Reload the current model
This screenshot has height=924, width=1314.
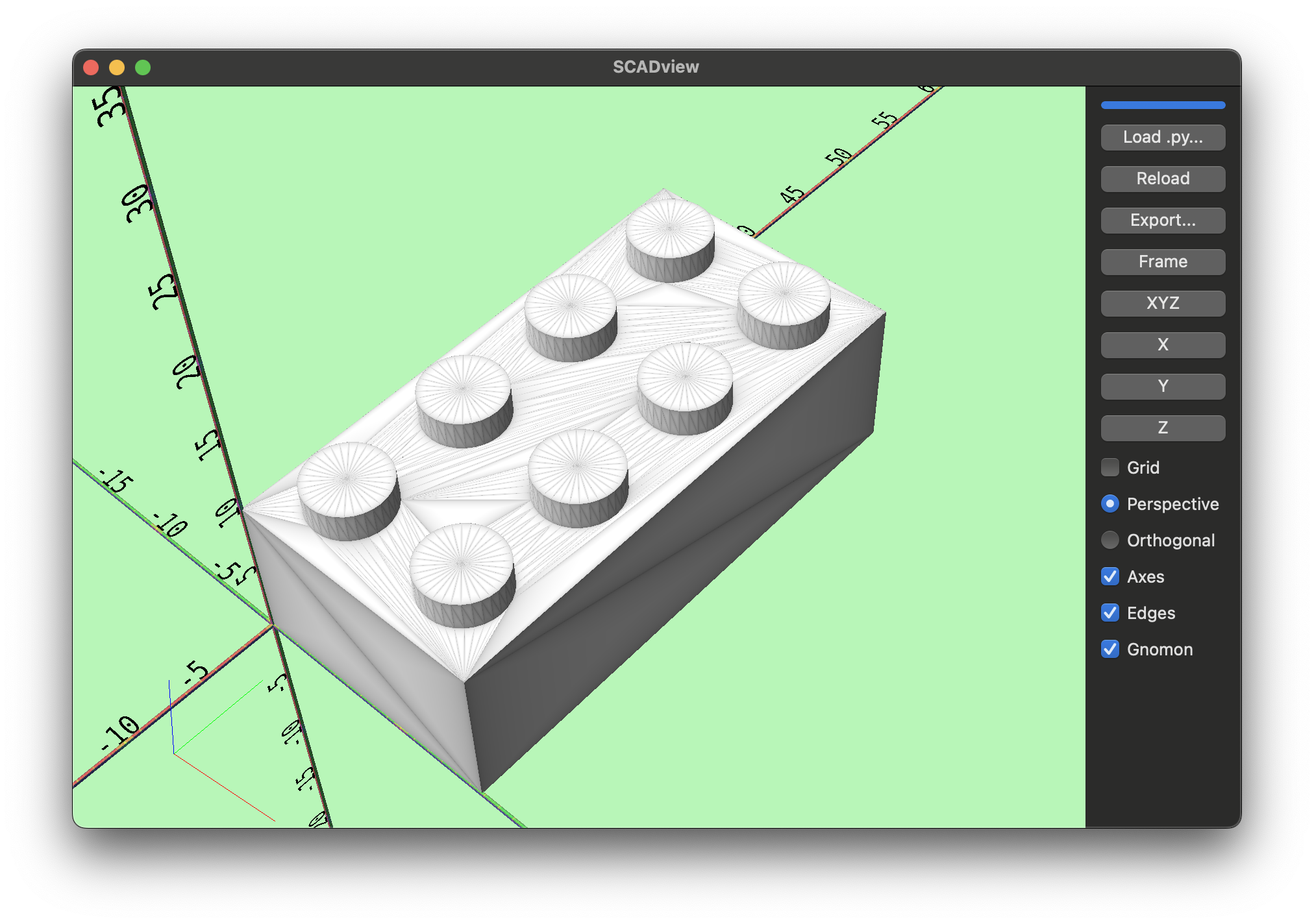[1162, 178]
